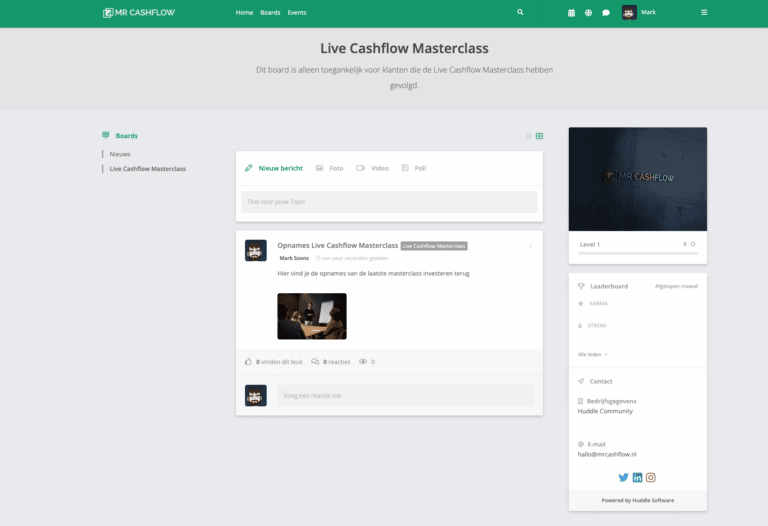Screen dimensions: 768x526
Task: Click hallo@mrcashflow.nl email address
Action: point(607,454)
